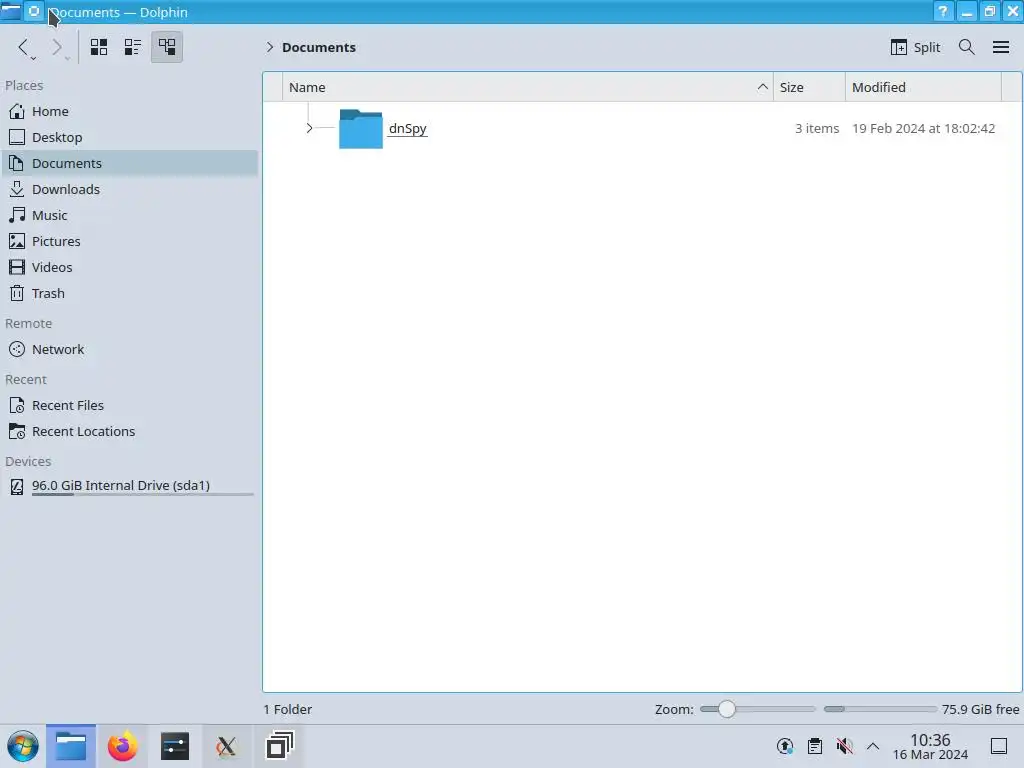Screen dimensions: 1024x768
Task: Click the window help question button
Action: tap(943, 12)
